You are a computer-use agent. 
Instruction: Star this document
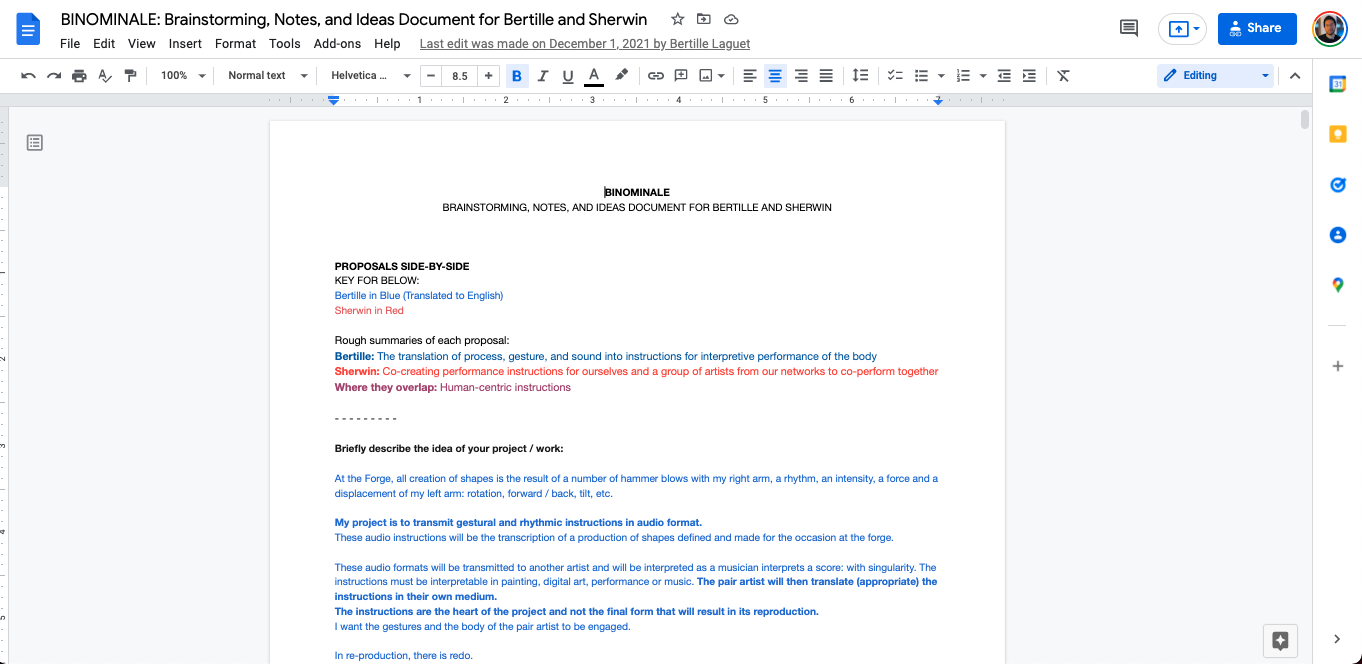pos(678,19)
